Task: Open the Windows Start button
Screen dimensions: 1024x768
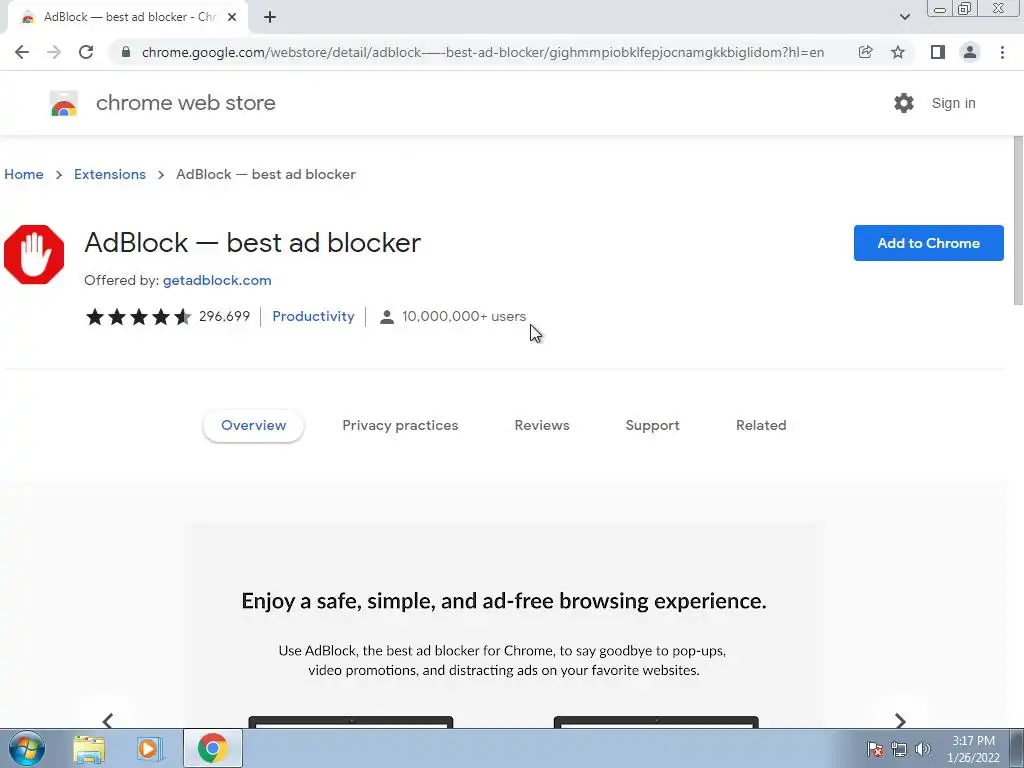Action: coord(27,748)
